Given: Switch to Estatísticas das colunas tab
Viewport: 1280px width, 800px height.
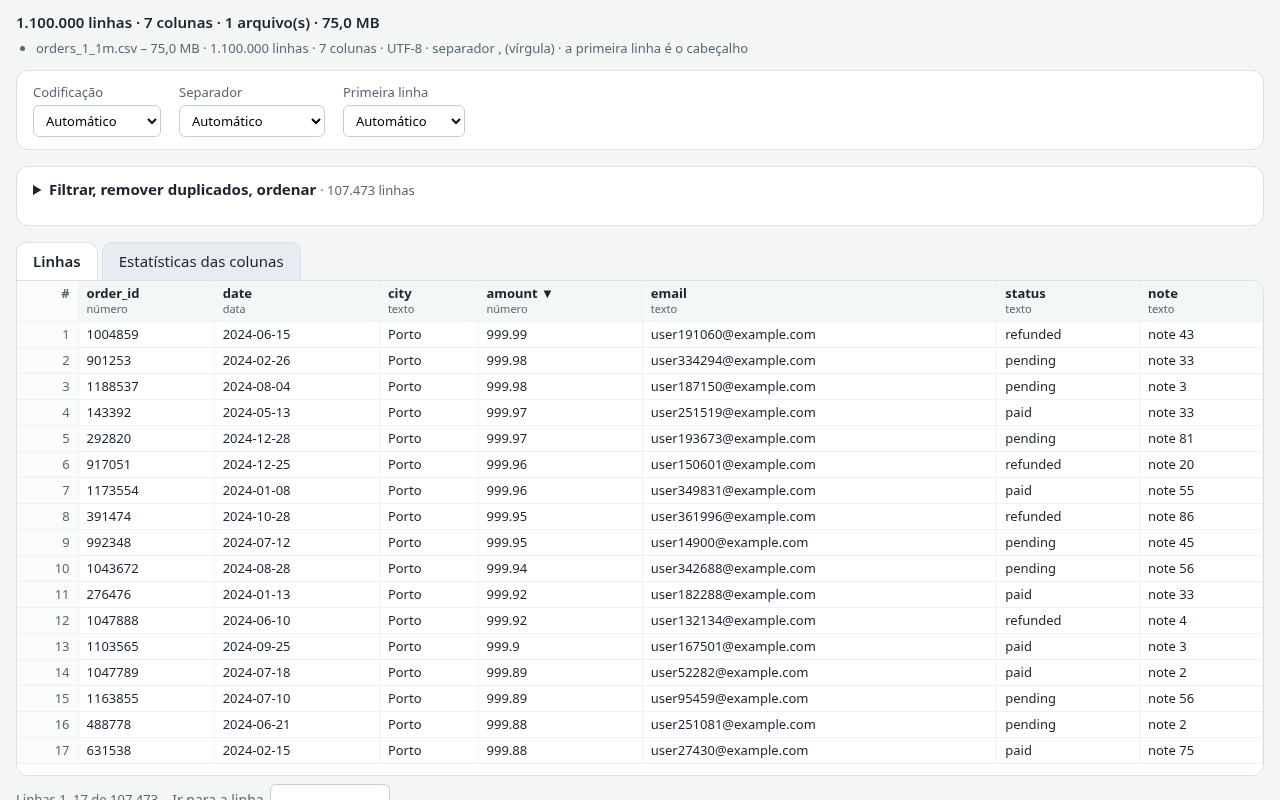Looking at the screenshot, I should tap(201, 262).
